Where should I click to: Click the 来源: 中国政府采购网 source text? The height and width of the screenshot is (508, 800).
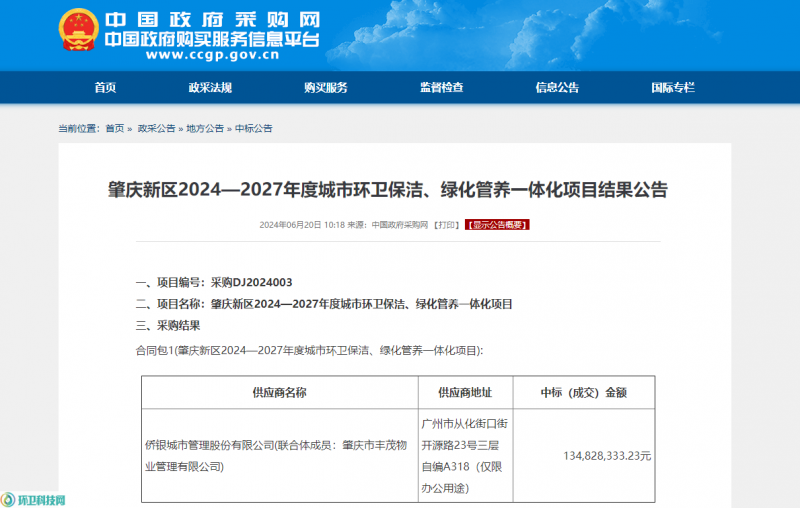(388, 225)
